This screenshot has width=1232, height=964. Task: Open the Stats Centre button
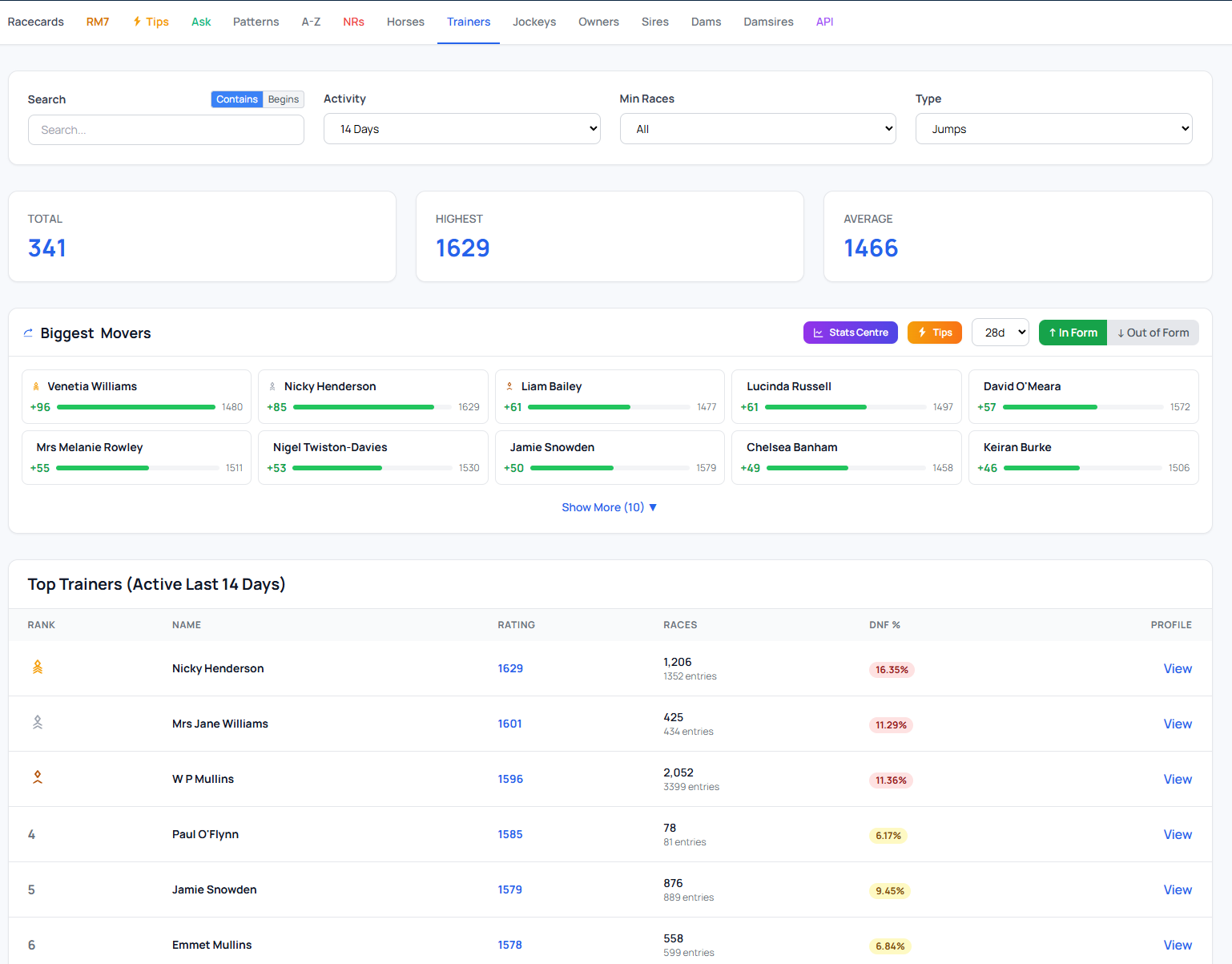tap(851, 333)
